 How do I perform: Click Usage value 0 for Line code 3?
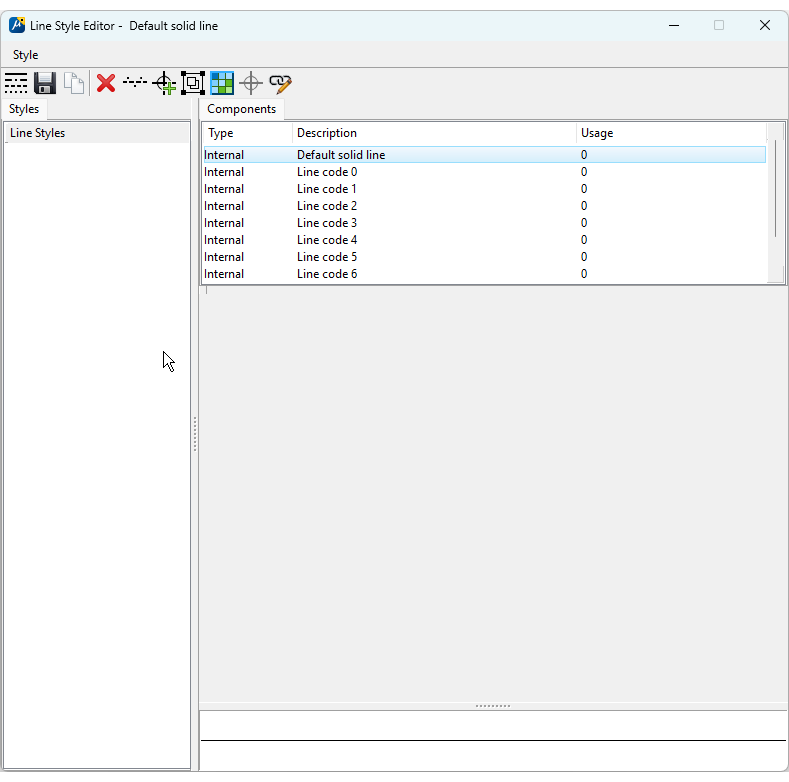(584, 223)
